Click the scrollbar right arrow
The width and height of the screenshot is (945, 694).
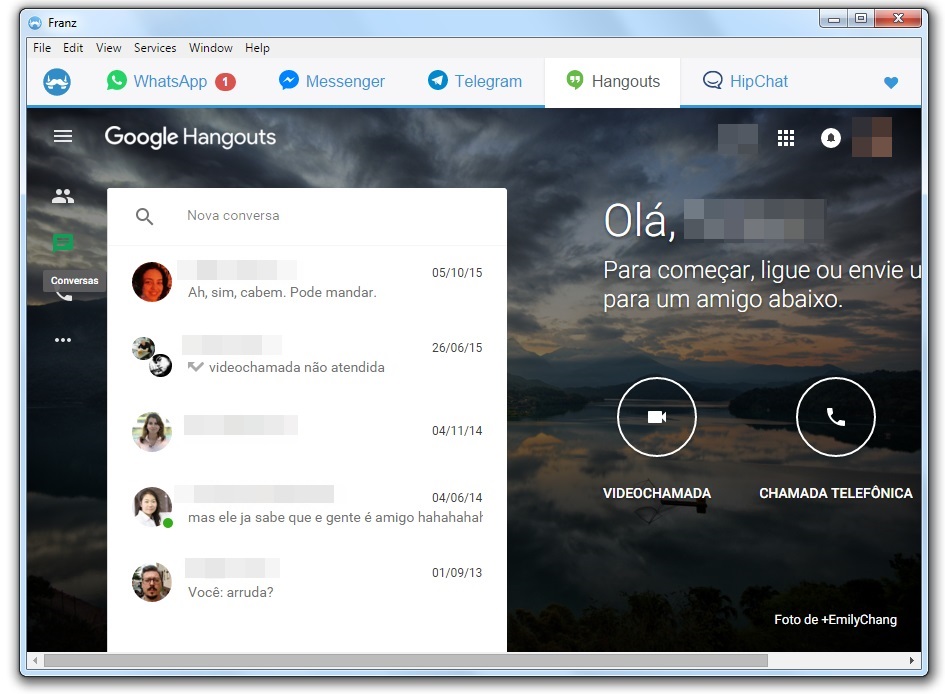pos(912,660)
